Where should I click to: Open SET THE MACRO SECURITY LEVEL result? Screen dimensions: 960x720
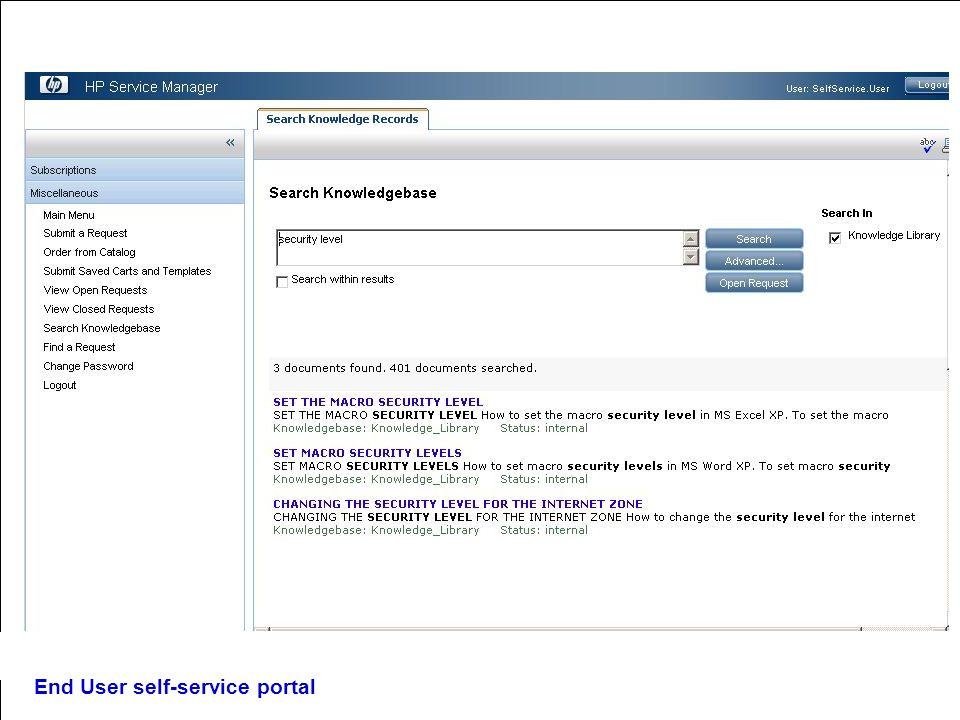[378, 402]
